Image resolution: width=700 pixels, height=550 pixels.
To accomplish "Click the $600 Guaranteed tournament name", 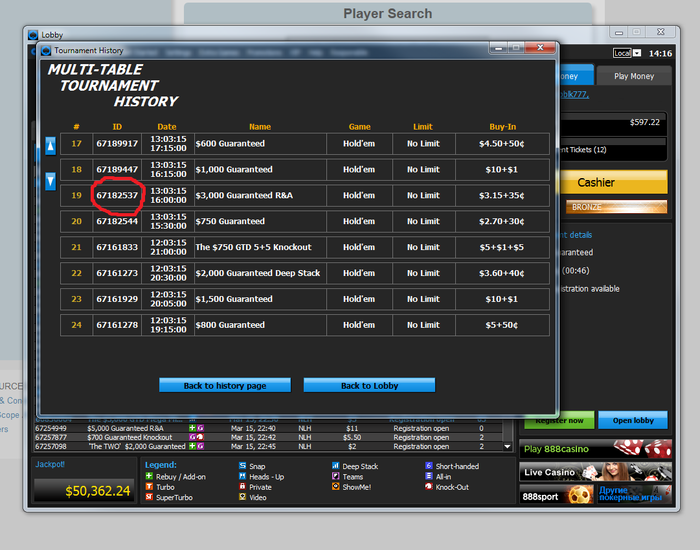I will [230, 144].
